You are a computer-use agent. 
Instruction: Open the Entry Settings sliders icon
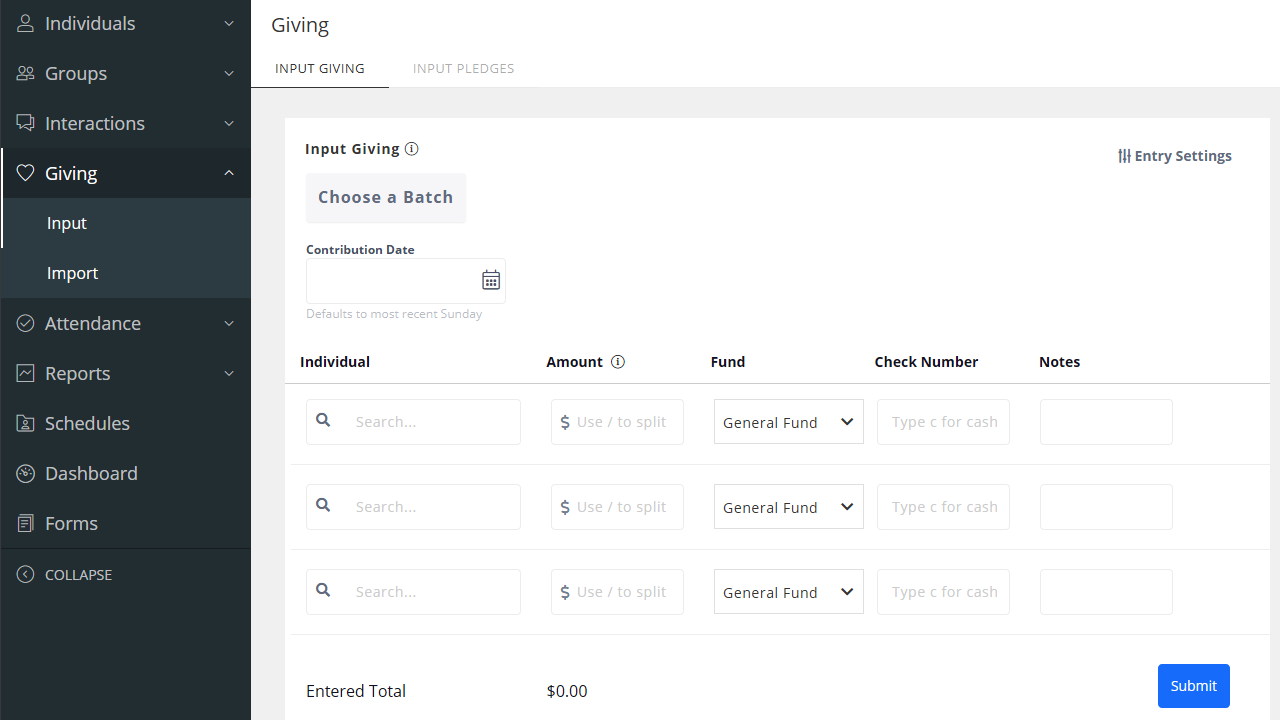pos(1122,155)
